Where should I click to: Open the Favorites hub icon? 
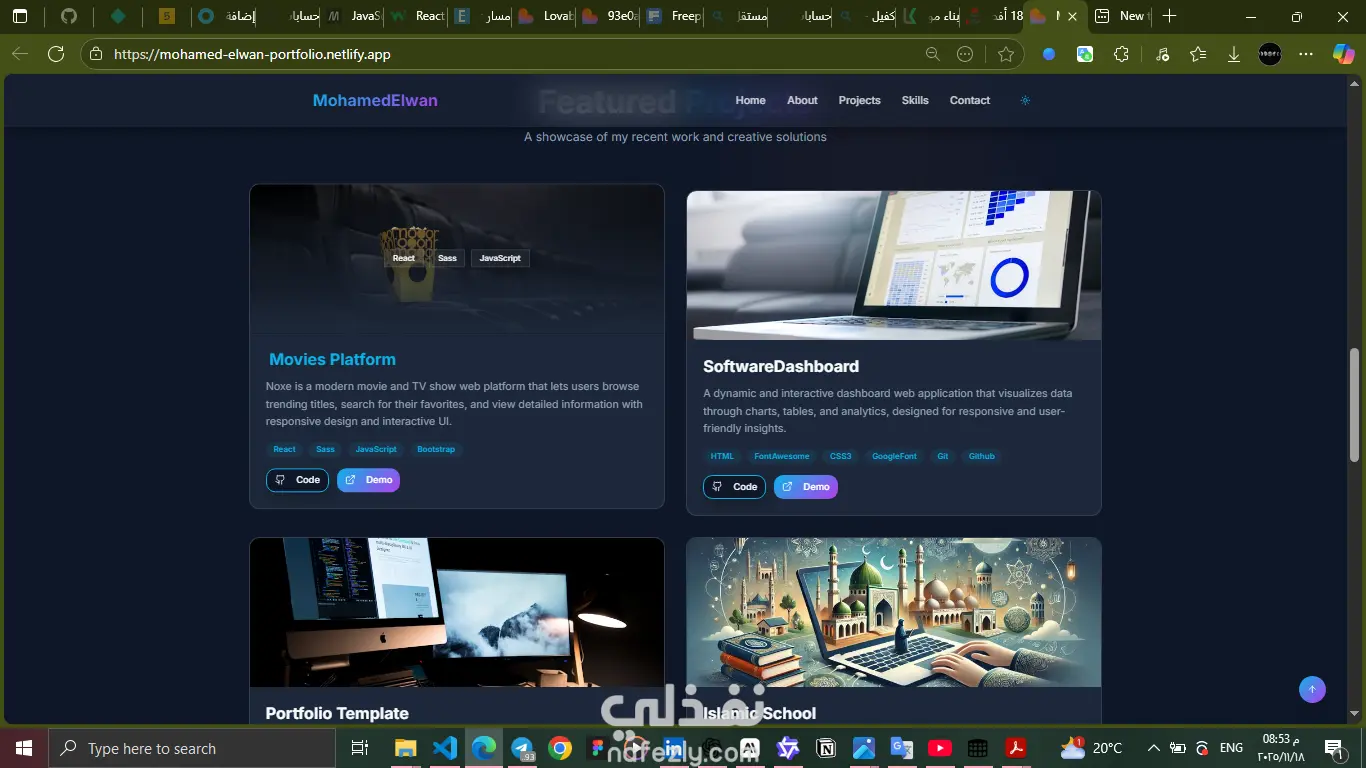[1198, 54]
